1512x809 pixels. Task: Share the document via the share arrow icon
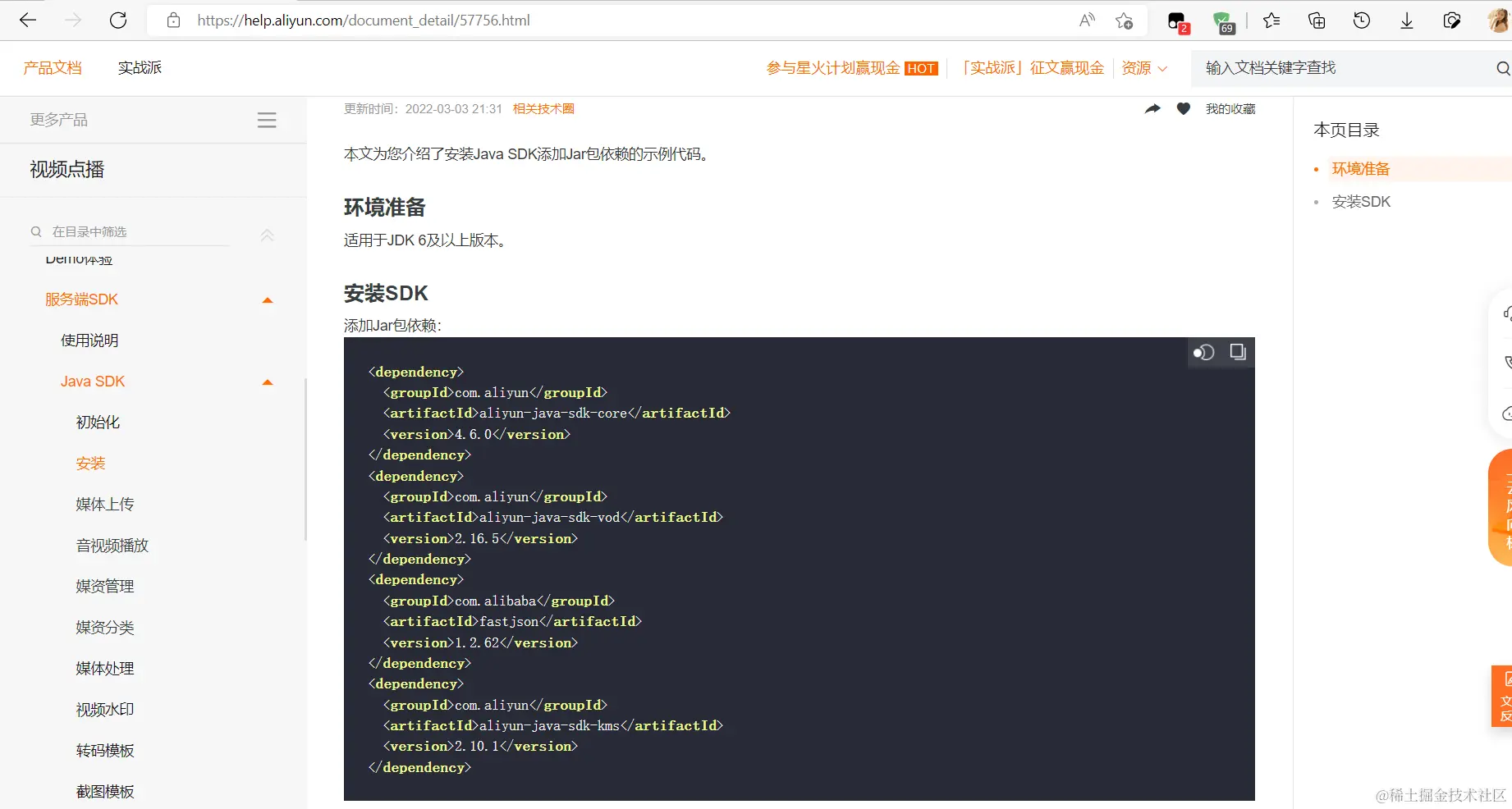1152,107
